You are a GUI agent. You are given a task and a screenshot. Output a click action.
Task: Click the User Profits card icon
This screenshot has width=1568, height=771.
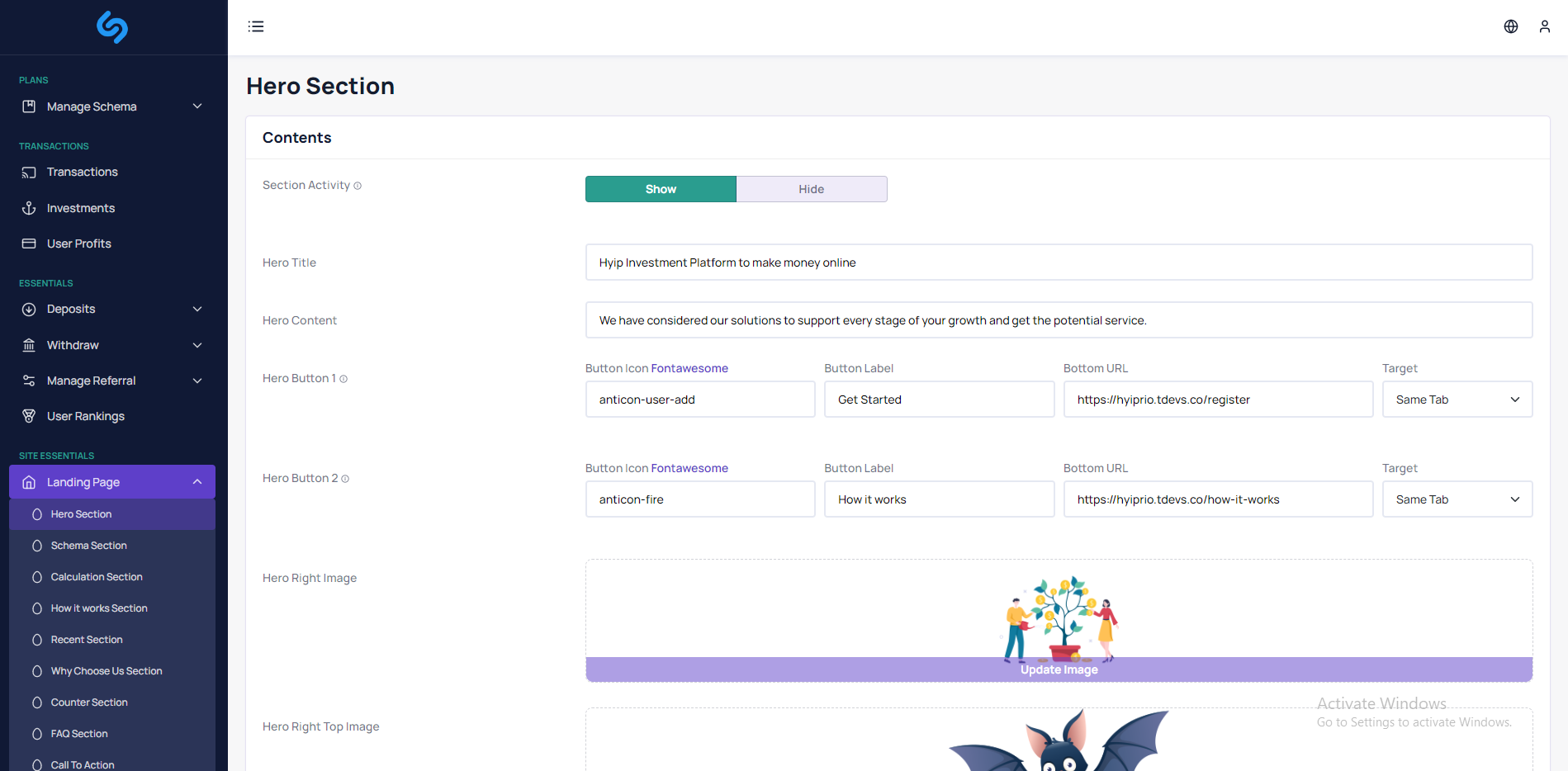click(29, 244)
